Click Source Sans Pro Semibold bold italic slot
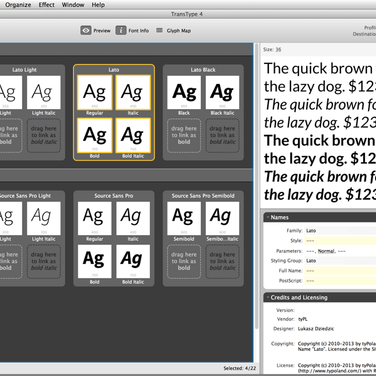Image resolution: width=376 pixels, height=376 pixels. coord(222,261)
